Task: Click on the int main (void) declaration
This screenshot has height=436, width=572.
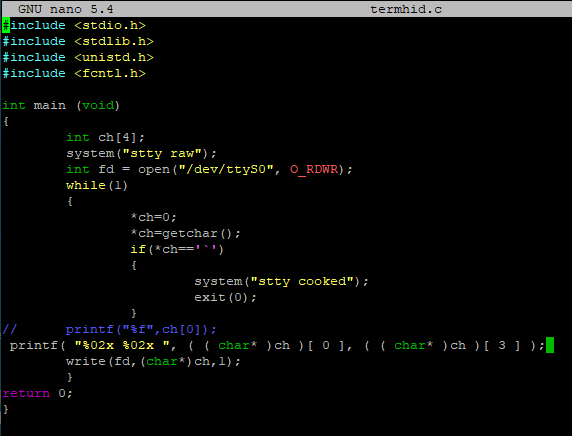Action: click(61, 105)
